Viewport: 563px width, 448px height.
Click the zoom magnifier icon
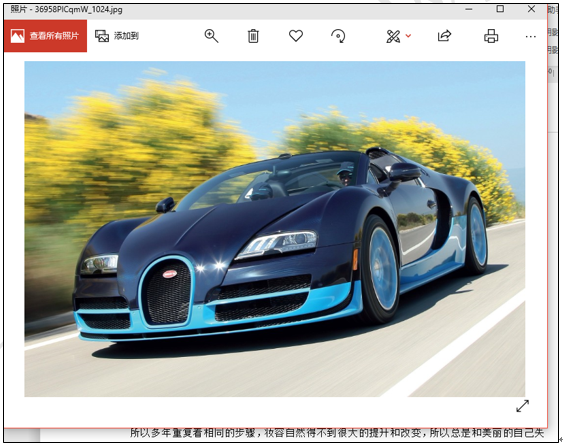pos(211,36)
